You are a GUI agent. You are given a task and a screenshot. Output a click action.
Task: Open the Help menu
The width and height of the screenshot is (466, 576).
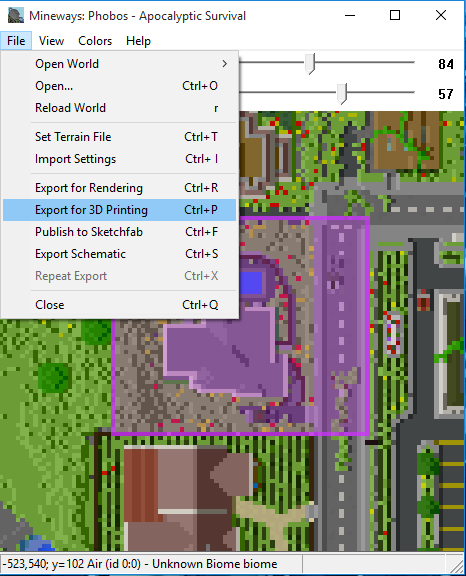click(138, 41)
